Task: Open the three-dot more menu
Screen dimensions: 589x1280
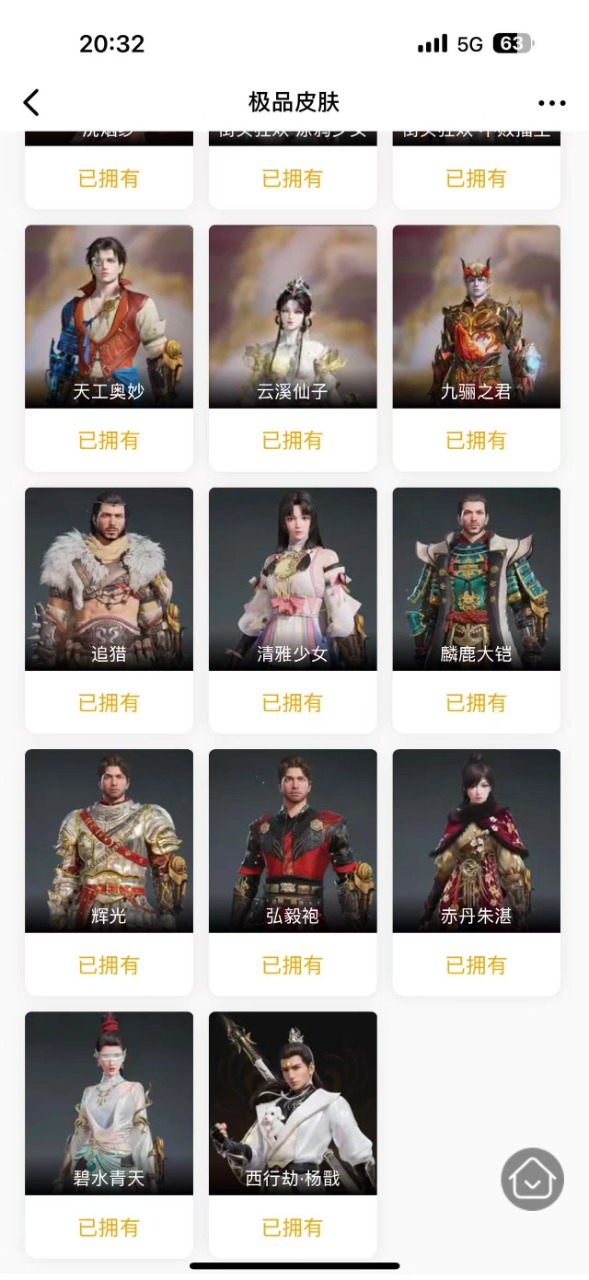Action: pos(552,103)
